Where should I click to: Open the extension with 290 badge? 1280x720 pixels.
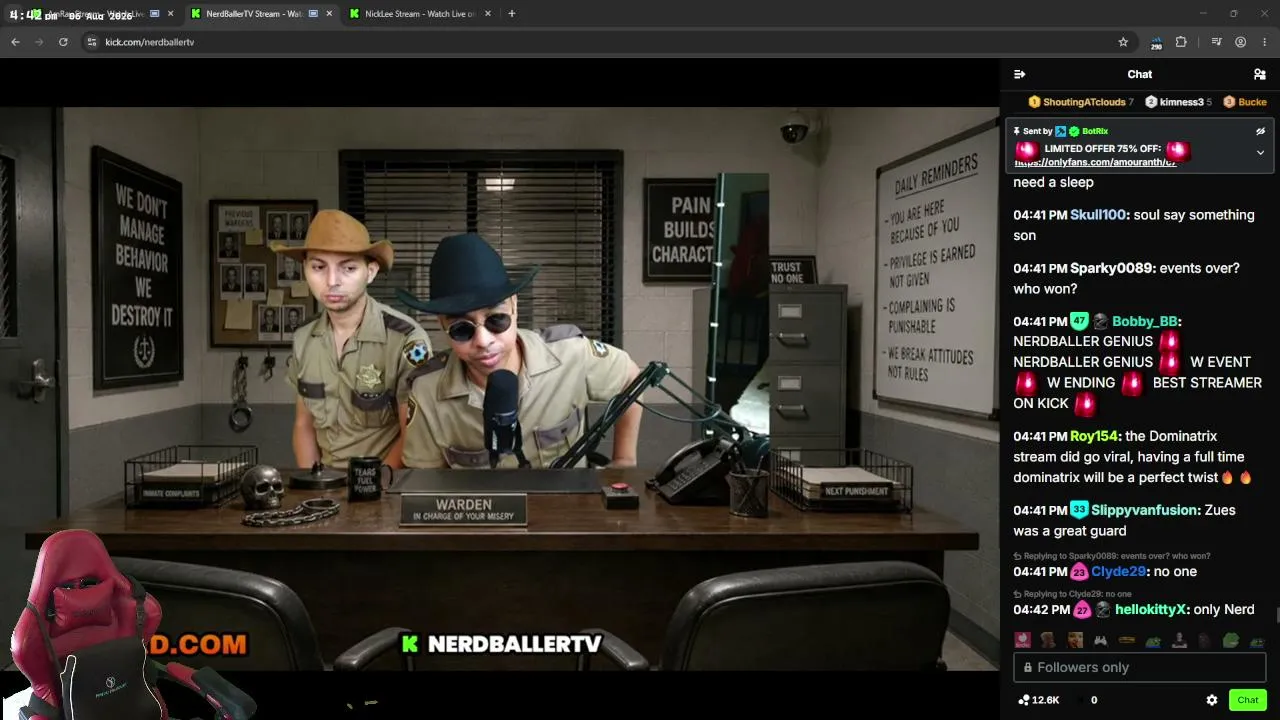click(1156, 42)
